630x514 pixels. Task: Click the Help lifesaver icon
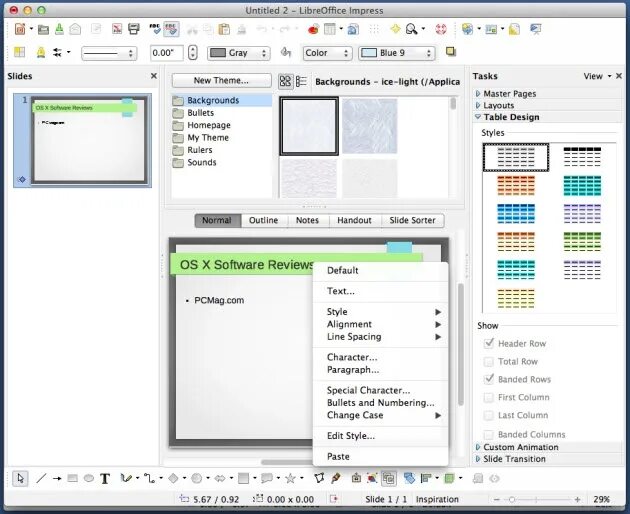pyautogui.click(x=441, y=29)
